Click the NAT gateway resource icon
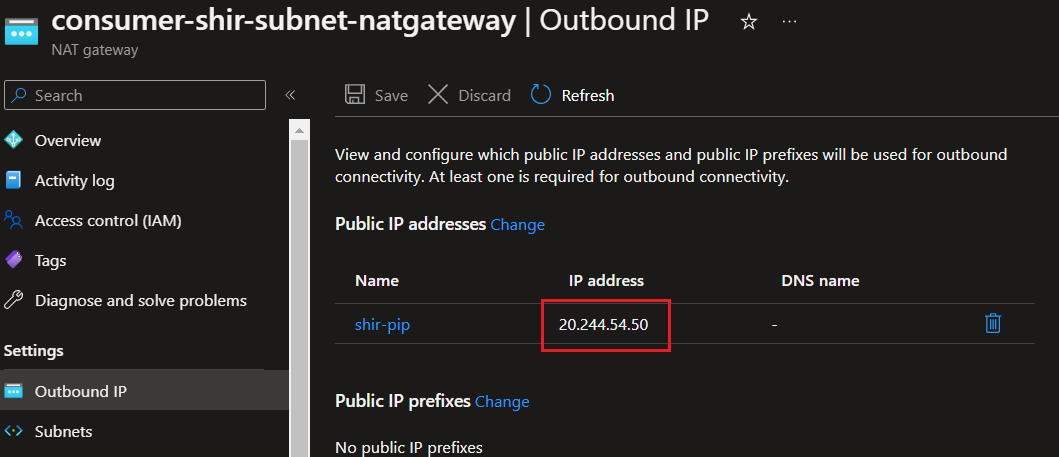1059x457 pixels. point(21,31)
